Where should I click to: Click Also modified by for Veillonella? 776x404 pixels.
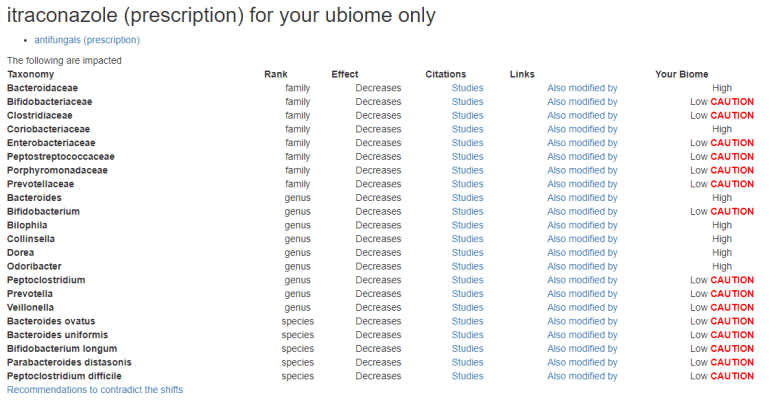coord(582,308)
